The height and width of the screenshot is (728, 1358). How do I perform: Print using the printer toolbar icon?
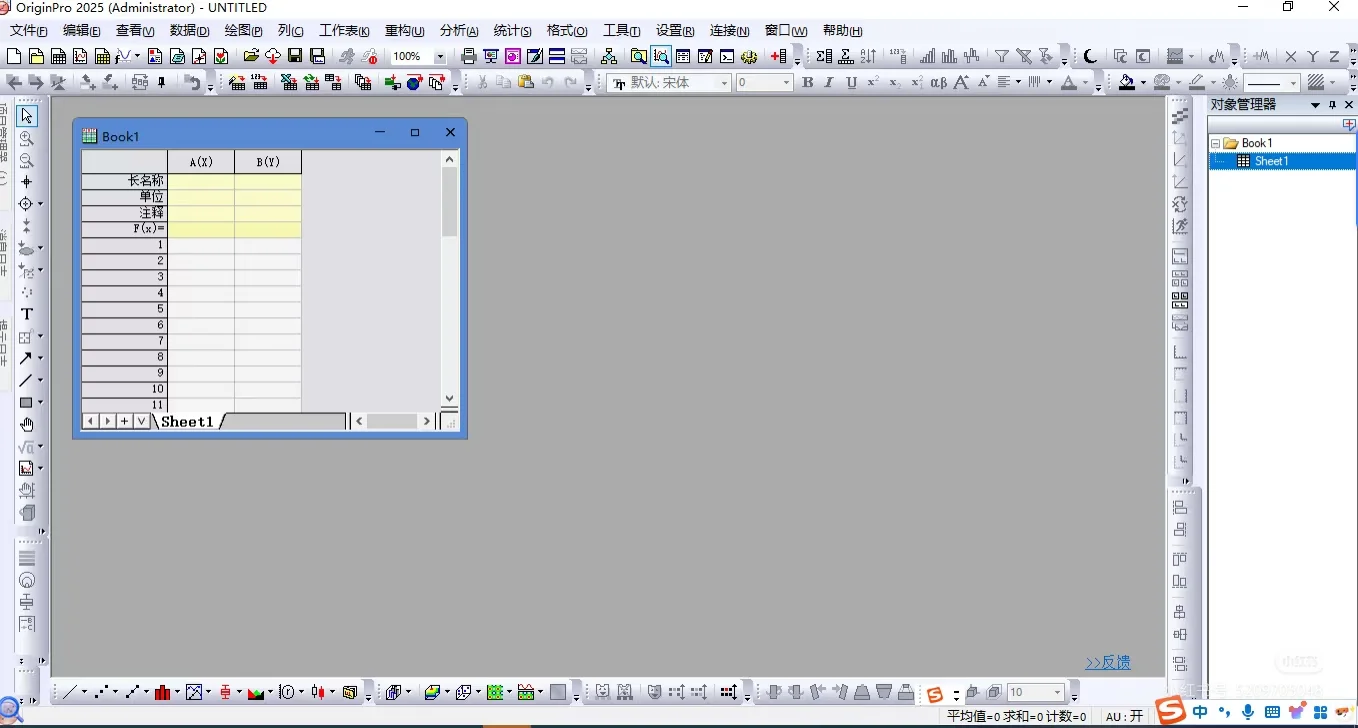[468, 57]
